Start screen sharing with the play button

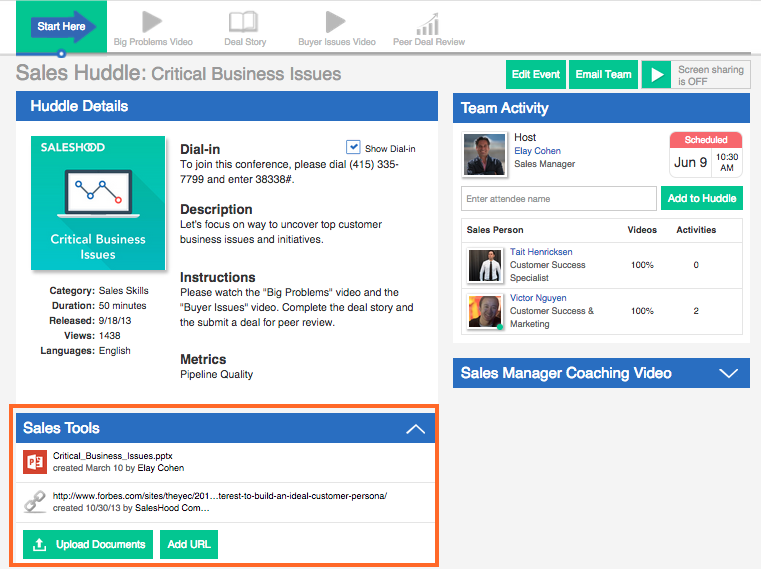coord(657,75)
